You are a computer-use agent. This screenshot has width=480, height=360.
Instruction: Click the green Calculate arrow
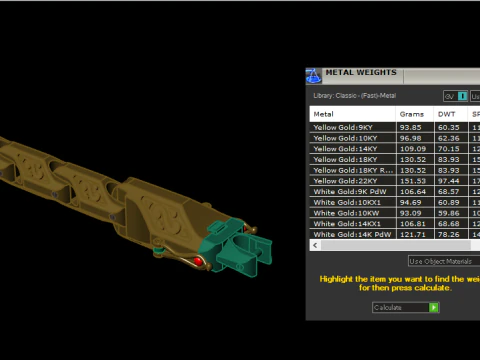[x=434, y=307]
